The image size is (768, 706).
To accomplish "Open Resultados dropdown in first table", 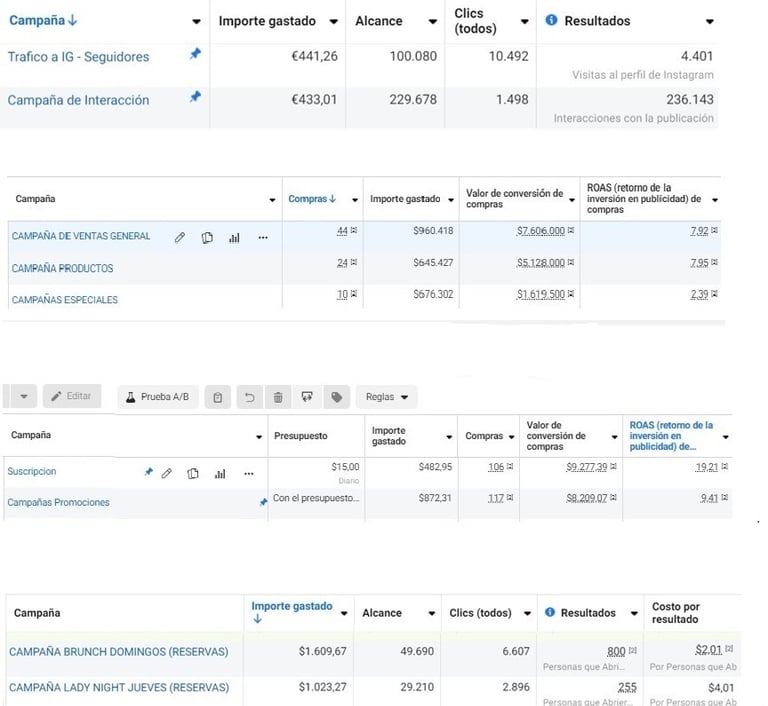I will 710,22.
